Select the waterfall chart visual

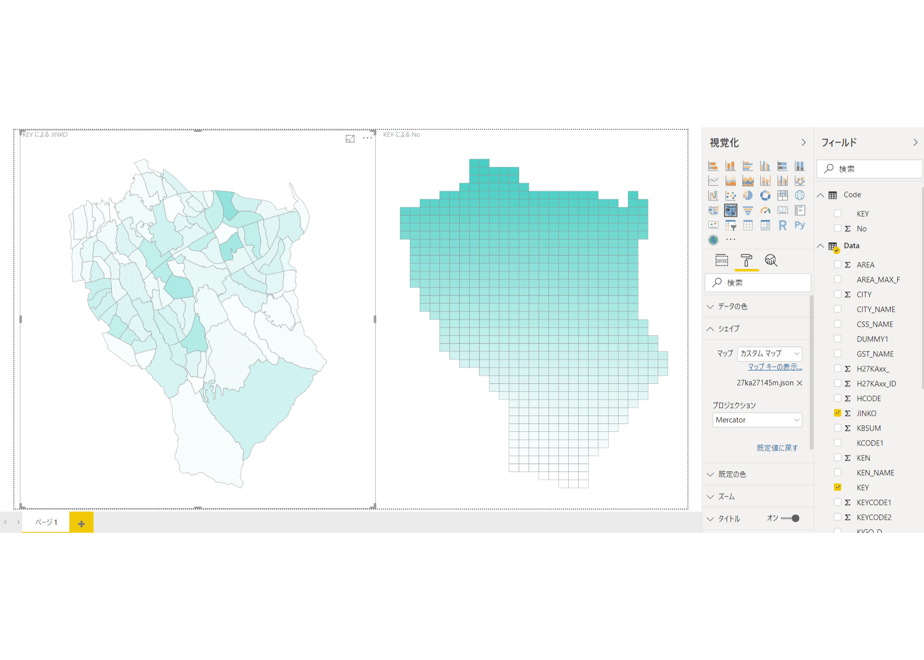coord(713,196)
